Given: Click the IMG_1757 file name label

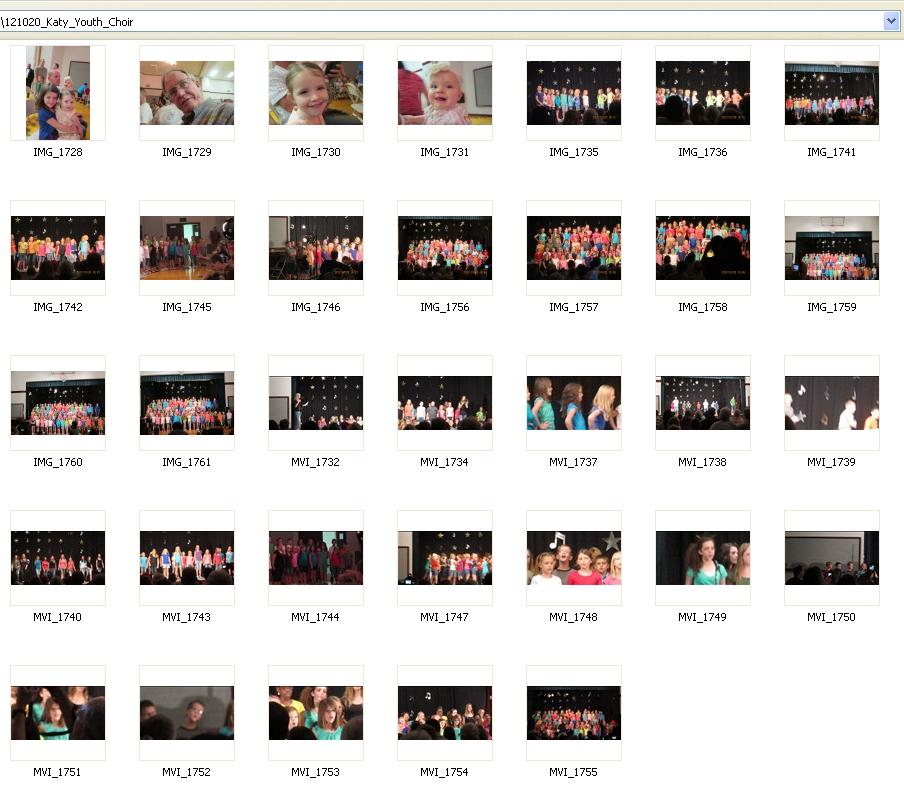Looking at the screenshot, I should point(574,307).
